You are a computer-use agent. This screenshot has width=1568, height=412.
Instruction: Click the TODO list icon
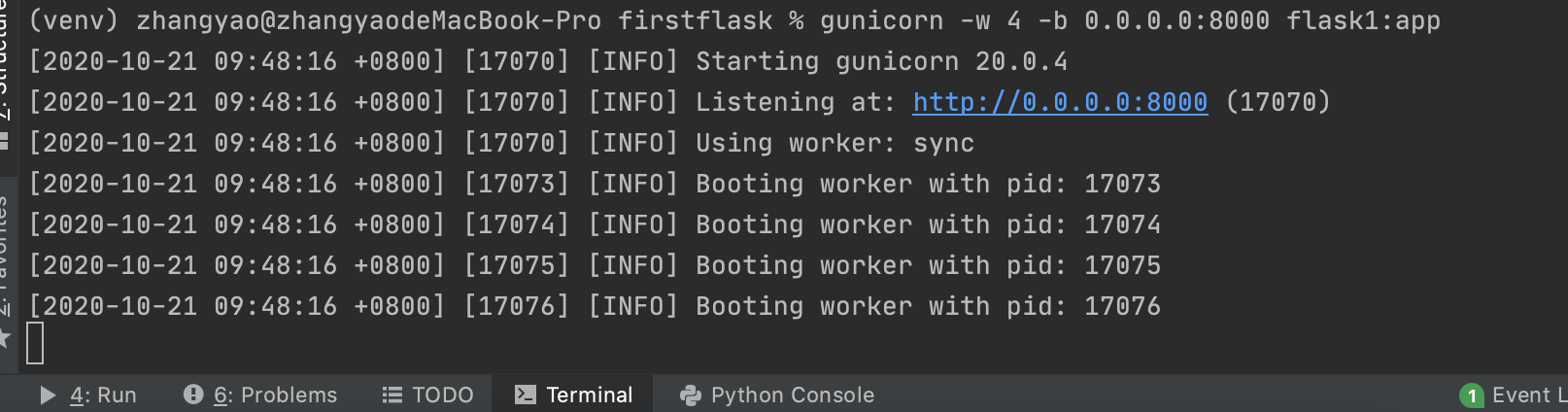392,395
